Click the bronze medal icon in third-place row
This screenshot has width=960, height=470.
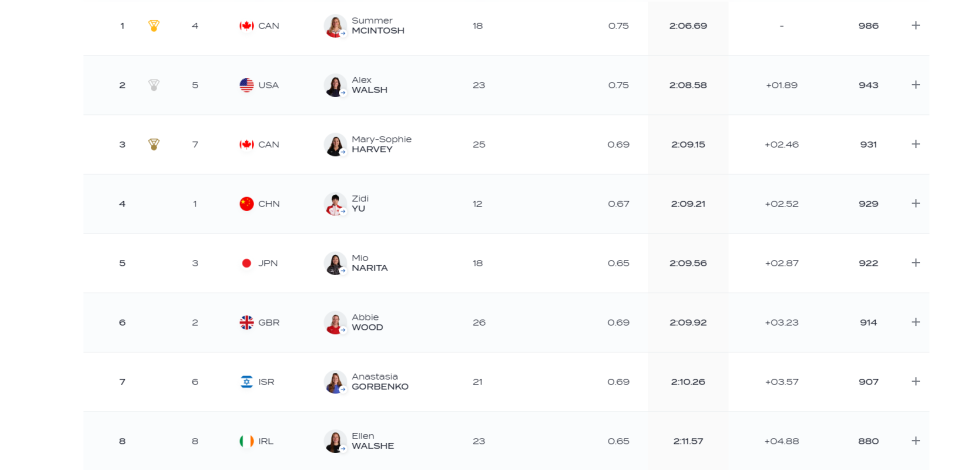pos(154,144)
